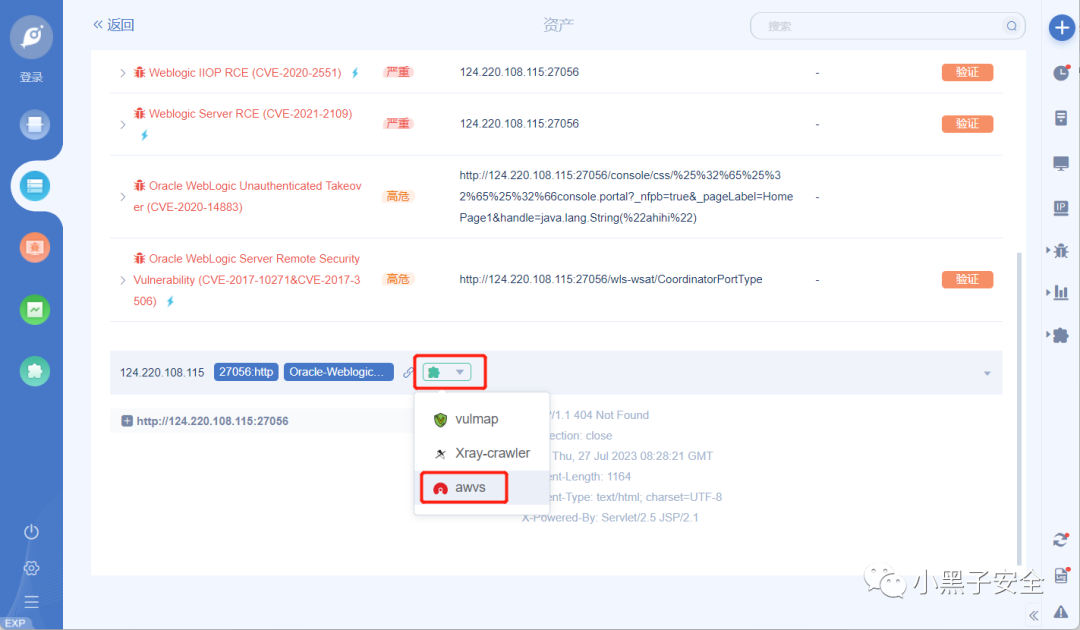1080x630 pixels.
Task: Expand Weblogic Server RCE CVE-2021-2109 row
Action: click(x=123, y=125)
